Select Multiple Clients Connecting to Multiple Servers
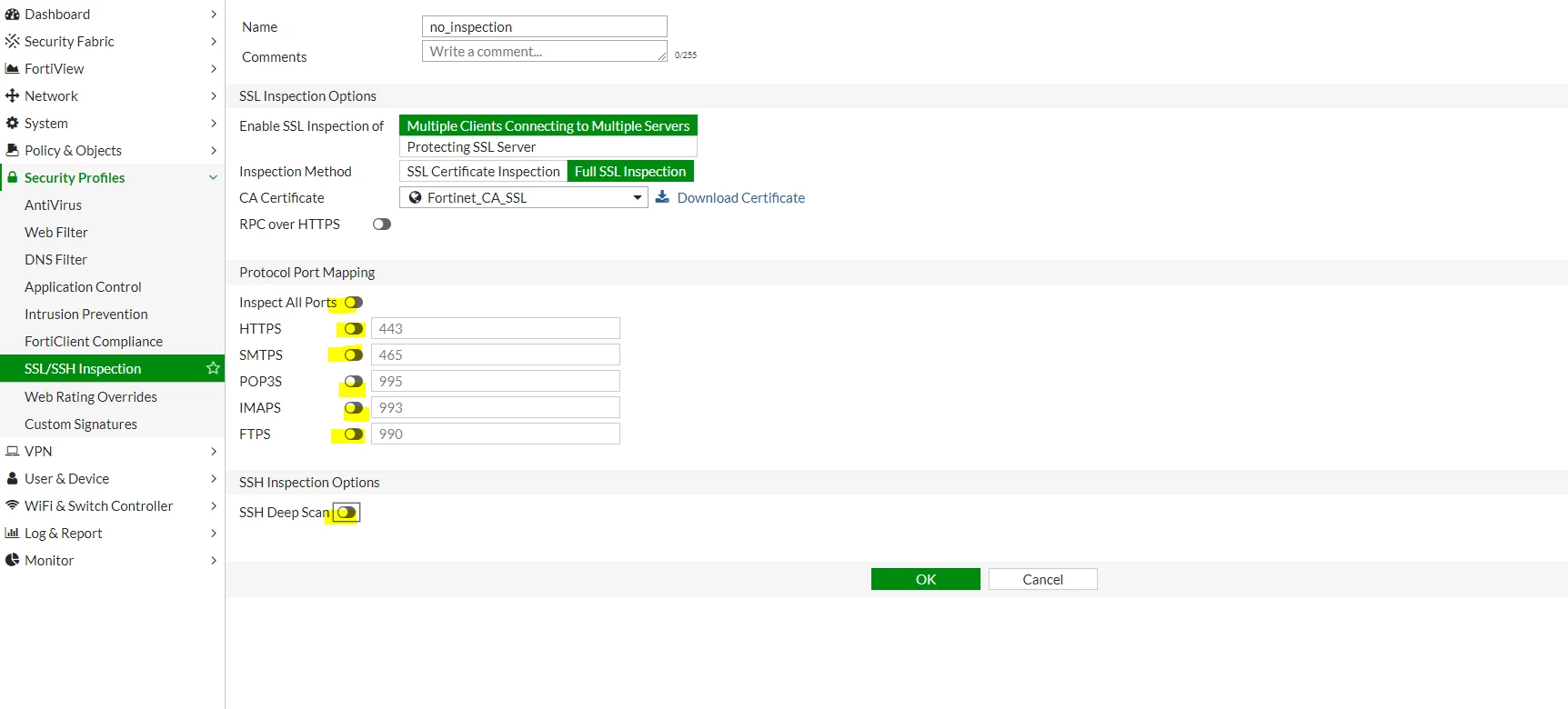This screenshot has height=709, width=1568. 548,125
